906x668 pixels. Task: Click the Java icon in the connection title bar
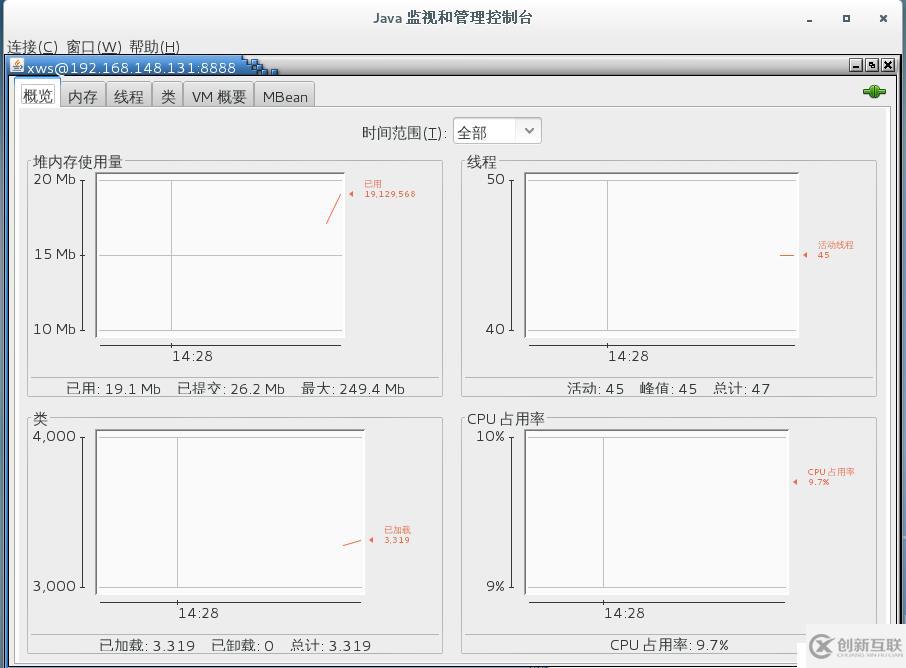[x=17, y=66]
